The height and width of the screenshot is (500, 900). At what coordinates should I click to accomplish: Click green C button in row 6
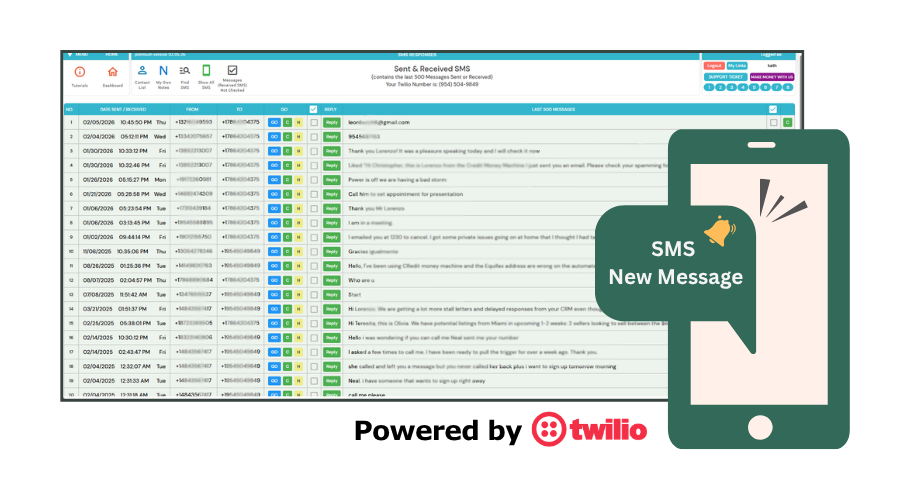point(288,194)
